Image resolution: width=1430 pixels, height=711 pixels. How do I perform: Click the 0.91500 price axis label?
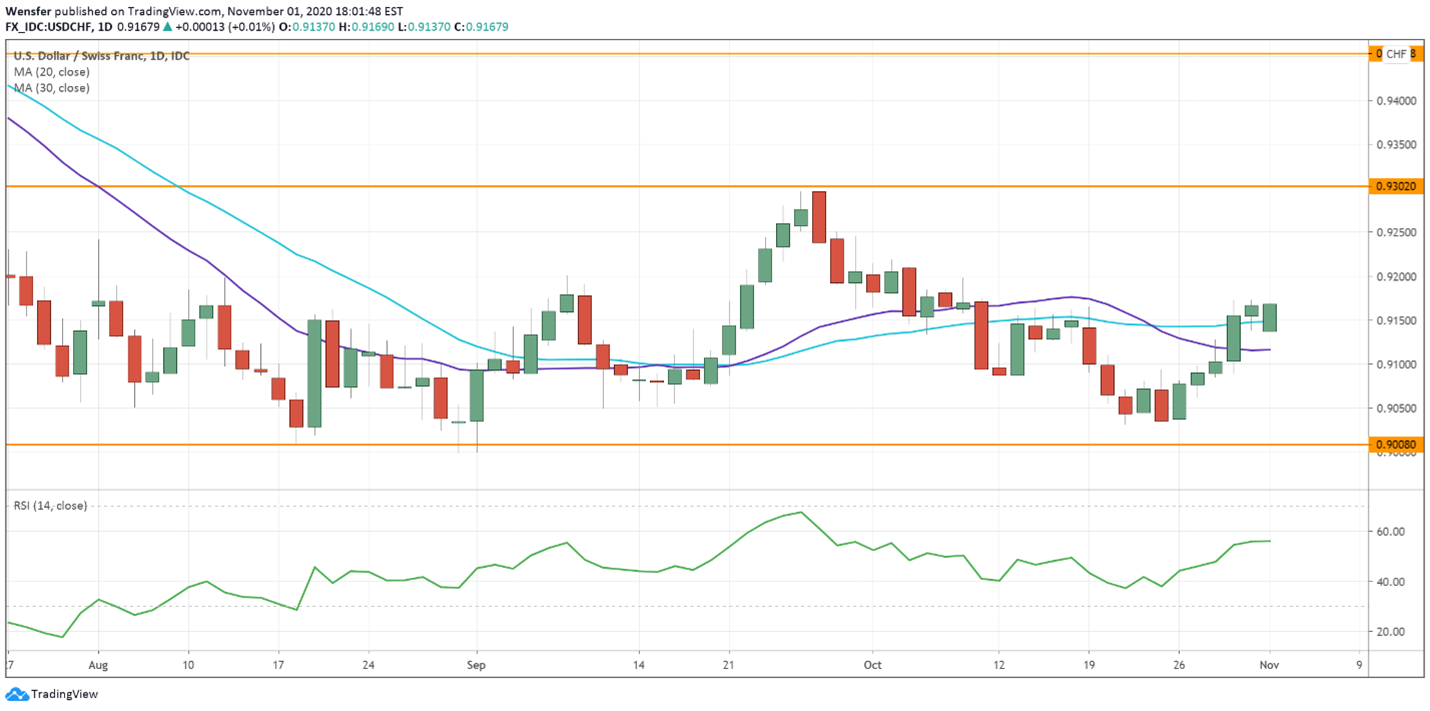(1394, 320)
